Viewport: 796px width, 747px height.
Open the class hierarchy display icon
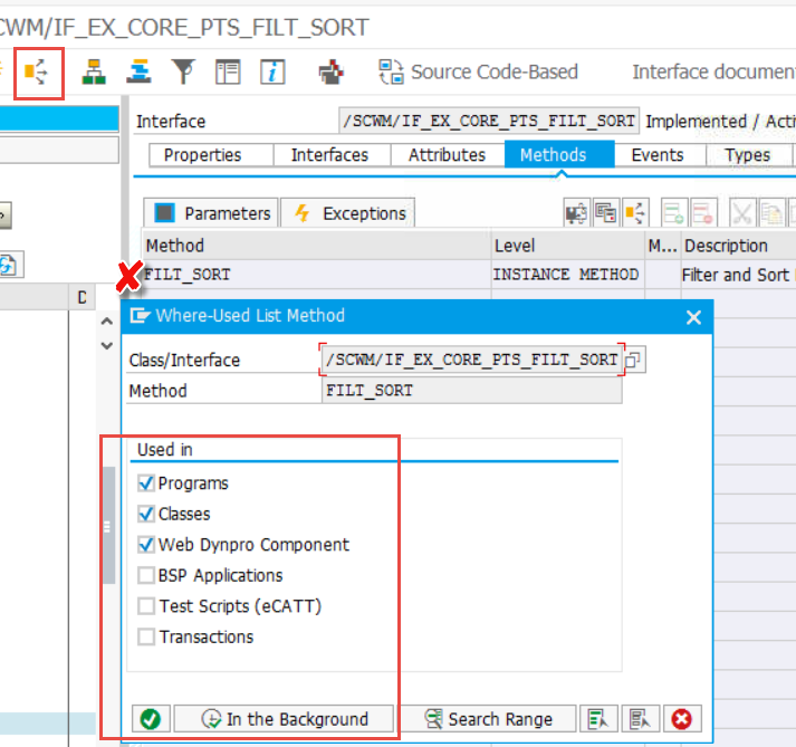(94, 72)
